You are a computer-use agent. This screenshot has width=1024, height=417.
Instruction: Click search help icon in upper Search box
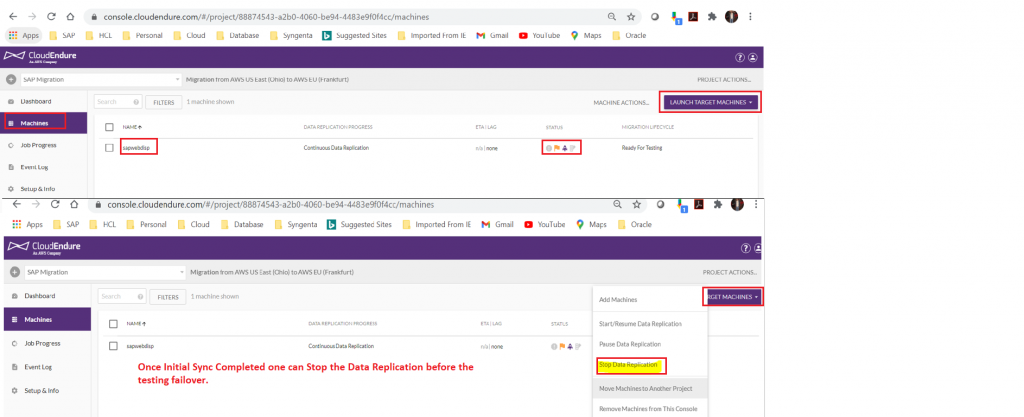tap(136, 102)
